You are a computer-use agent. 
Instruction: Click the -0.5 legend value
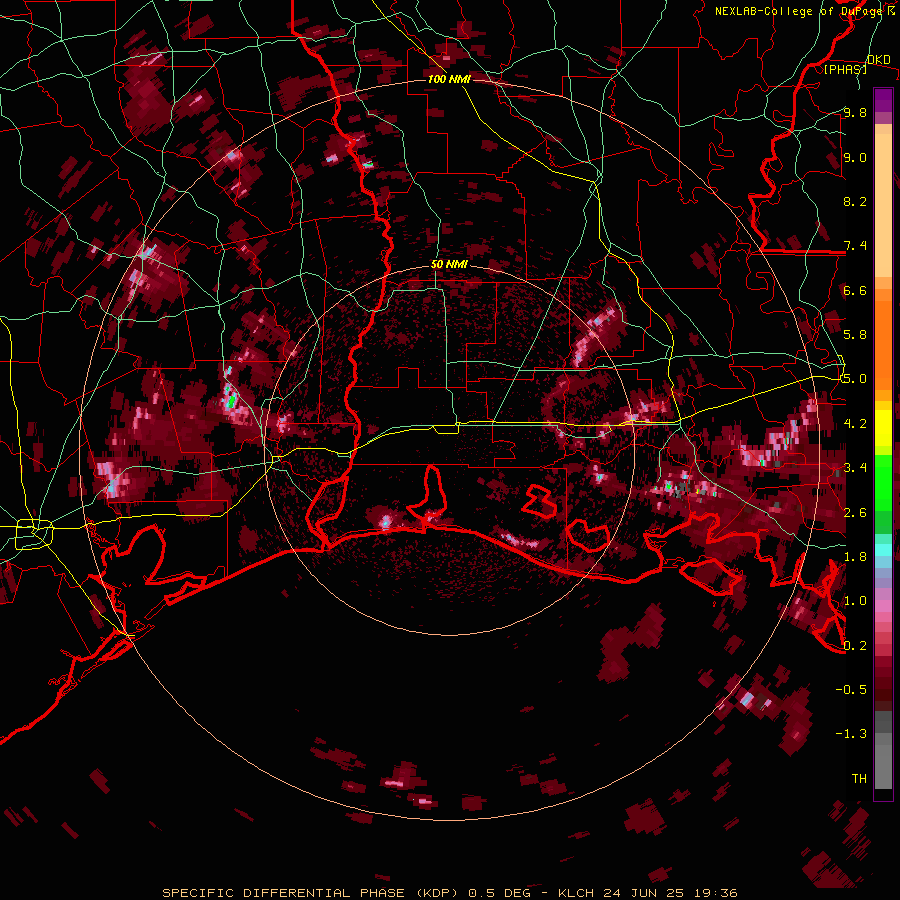[851, 690]
